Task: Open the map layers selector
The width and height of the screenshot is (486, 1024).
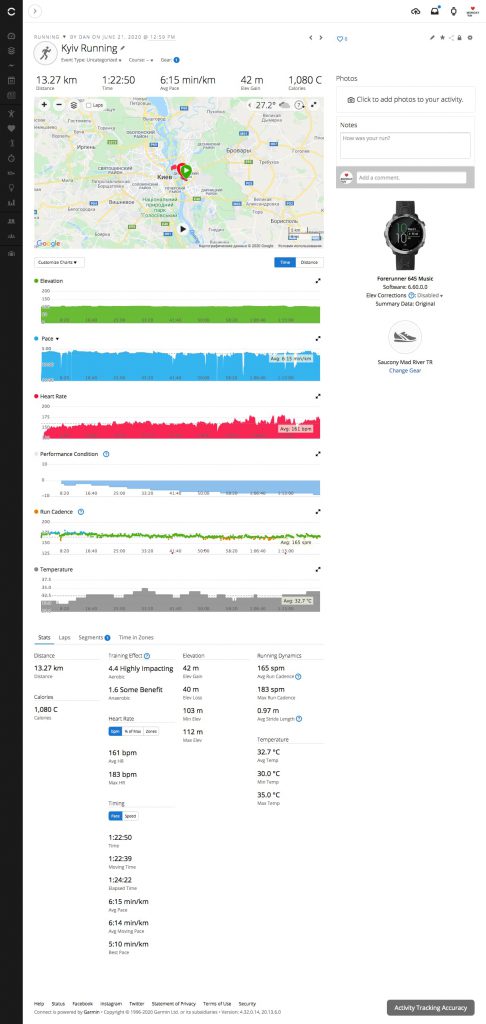Action: [x=74, y=104]
